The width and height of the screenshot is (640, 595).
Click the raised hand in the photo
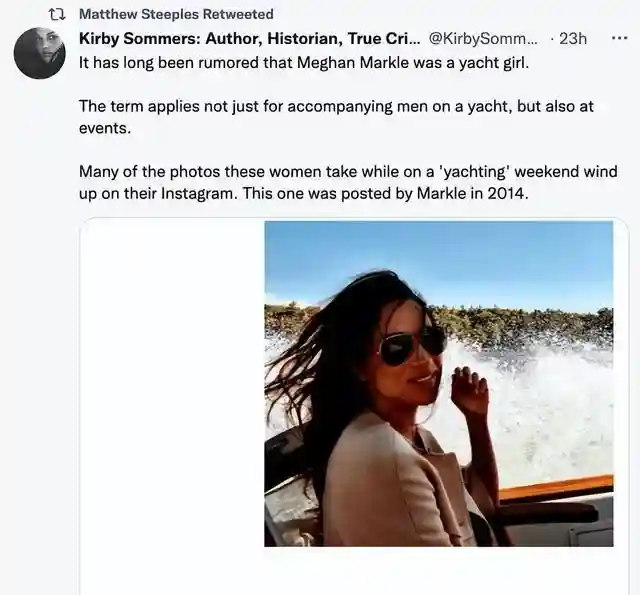(x=468, y=388)
